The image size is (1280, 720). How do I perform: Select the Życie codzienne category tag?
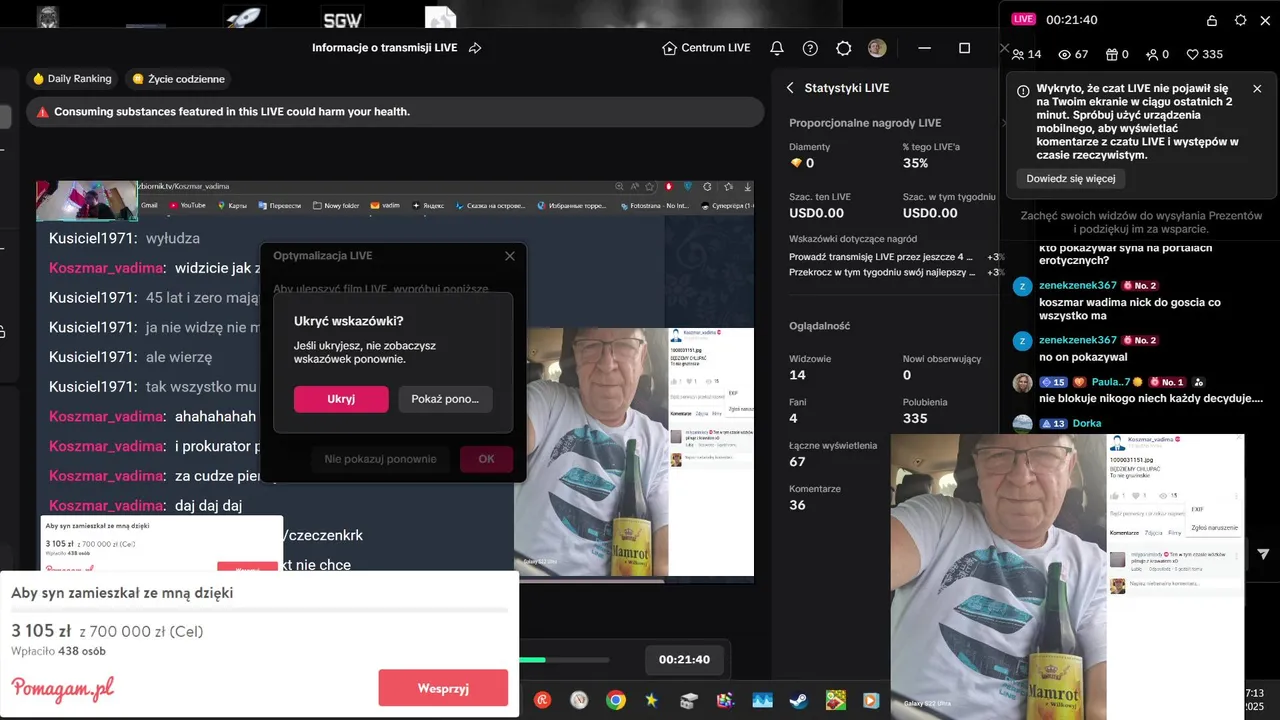pyautogui.click(x=179, y=79)
